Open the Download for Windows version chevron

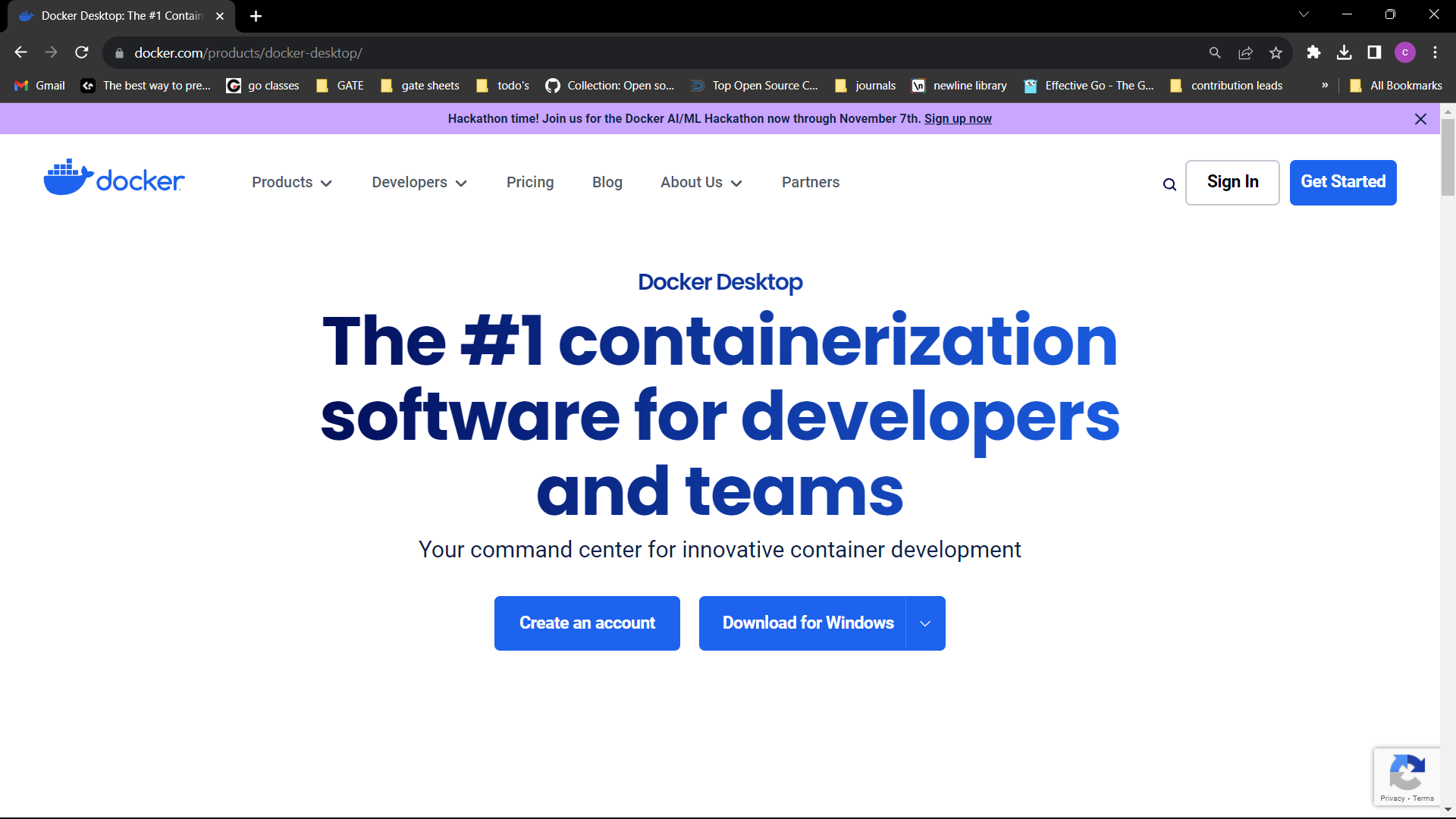pyautogui.click(x=925, y=623)
